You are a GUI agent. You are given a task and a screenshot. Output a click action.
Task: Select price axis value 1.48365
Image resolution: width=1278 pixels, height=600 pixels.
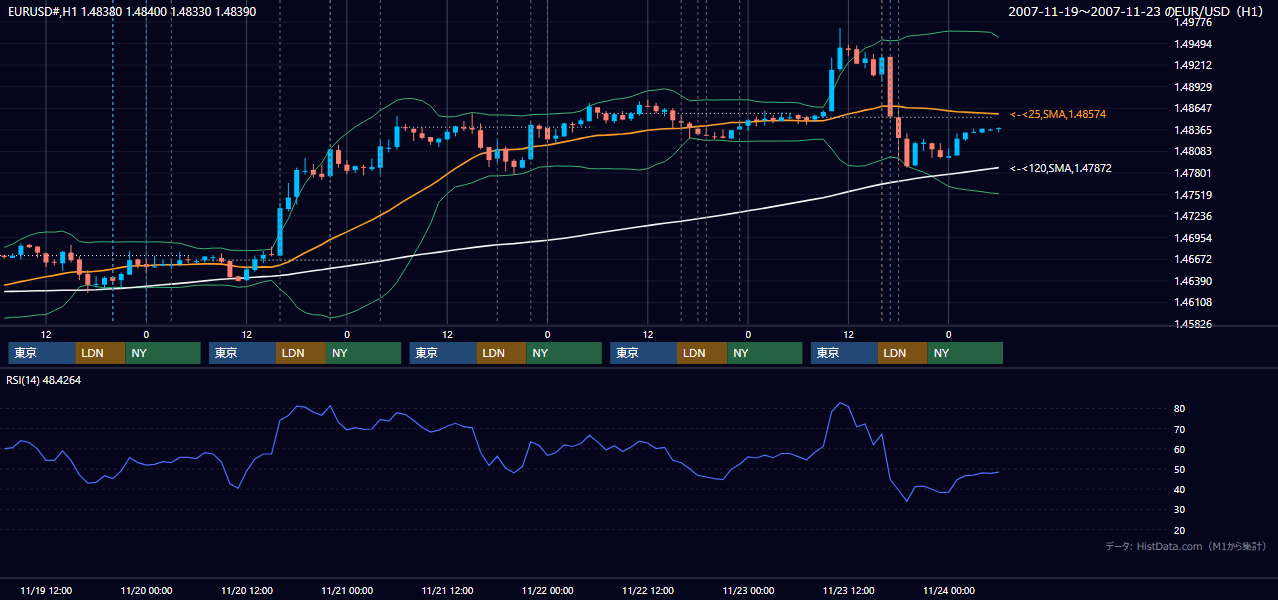coord(1193,130)
